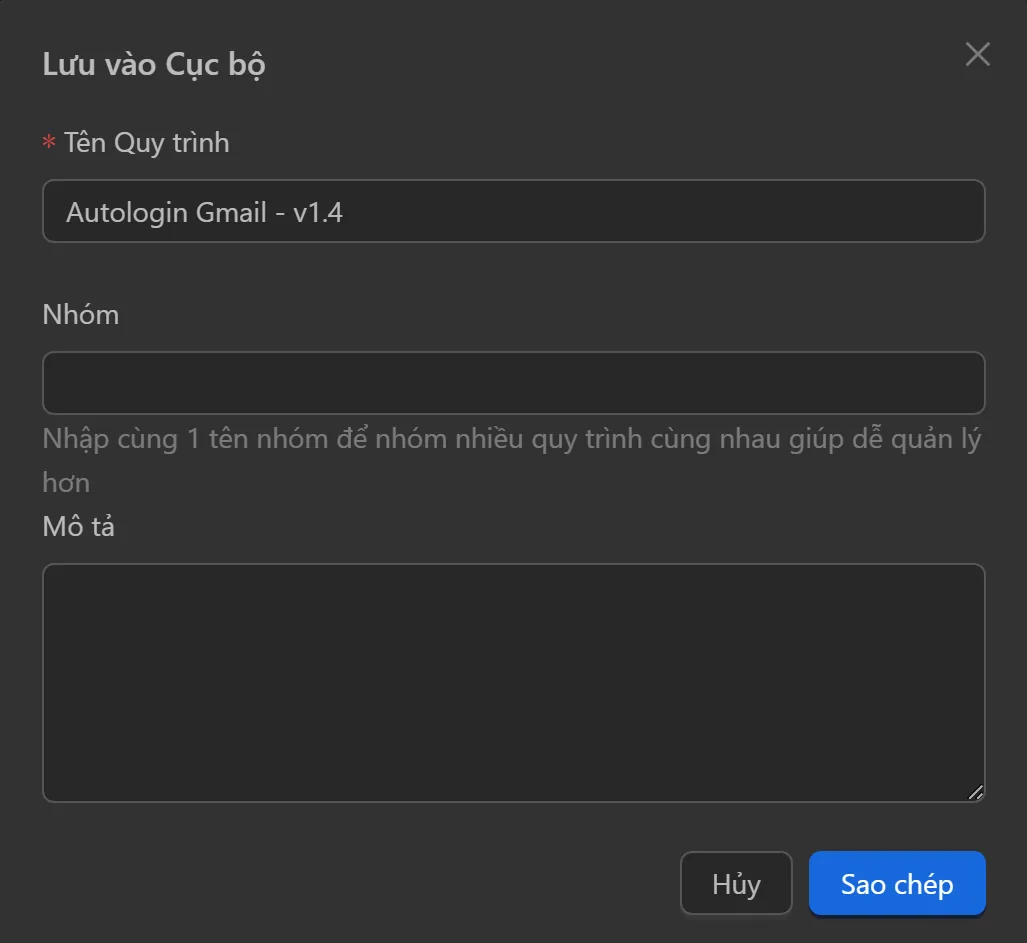Confirm save by clicking Sao chép

(896, 883)
